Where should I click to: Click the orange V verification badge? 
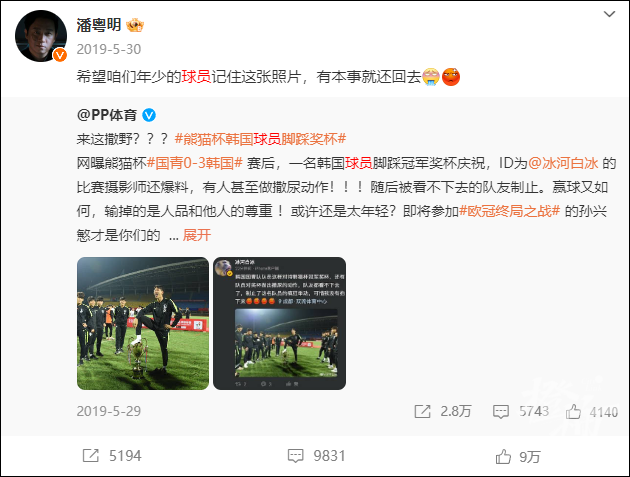[x=60, y=55]
